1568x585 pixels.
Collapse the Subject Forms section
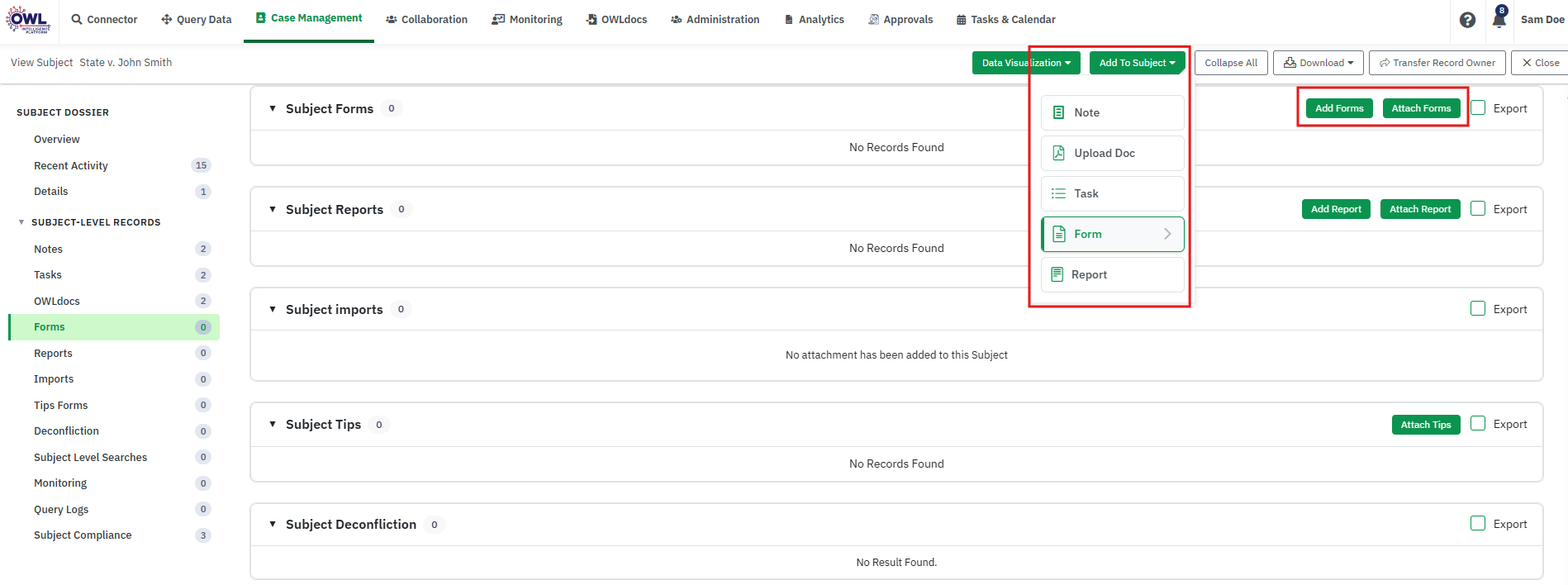coord(273,108)
